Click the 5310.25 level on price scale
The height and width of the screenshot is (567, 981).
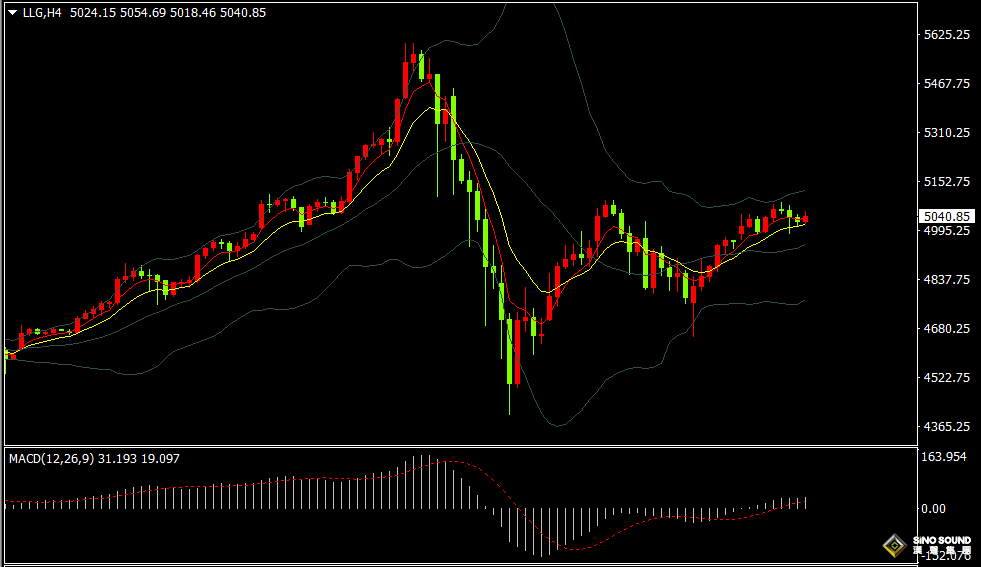[x=946, y=133]
